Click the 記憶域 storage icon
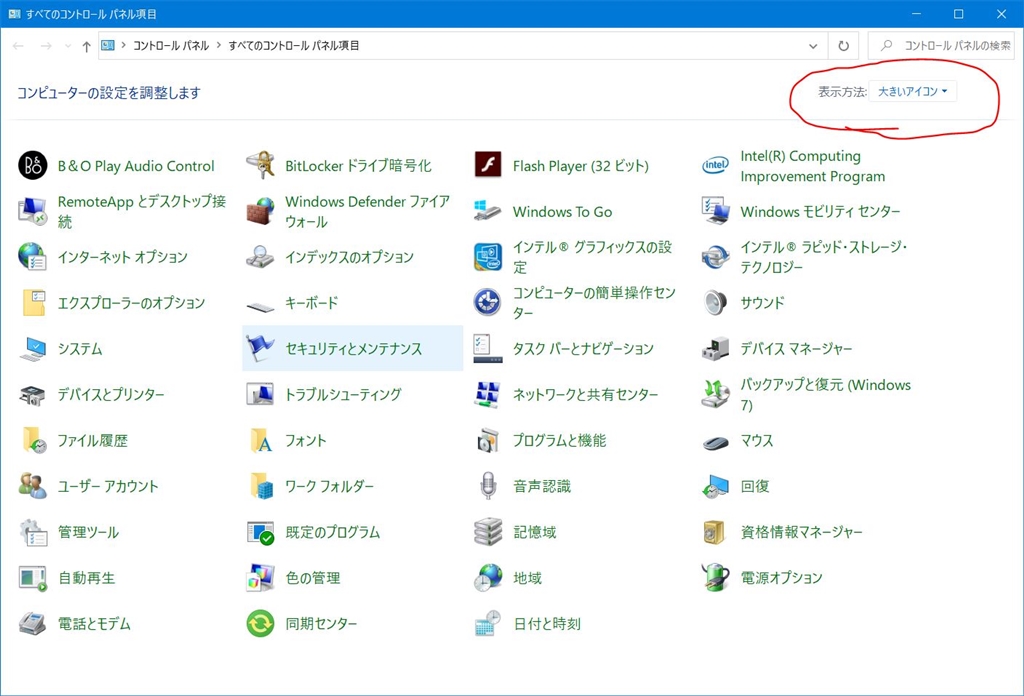This screenshot has width=1024, height=696. click(x=488, y=531)
